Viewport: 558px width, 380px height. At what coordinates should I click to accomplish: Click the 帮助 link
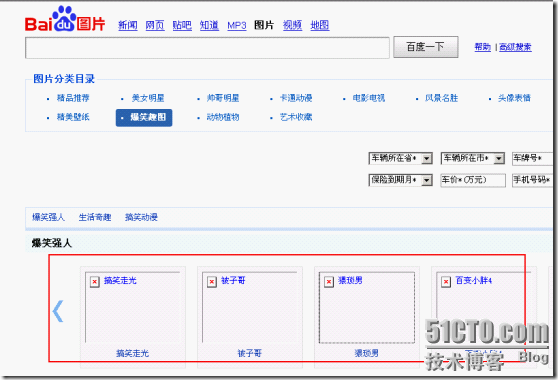pyautogui.click(x=483, y=47)
